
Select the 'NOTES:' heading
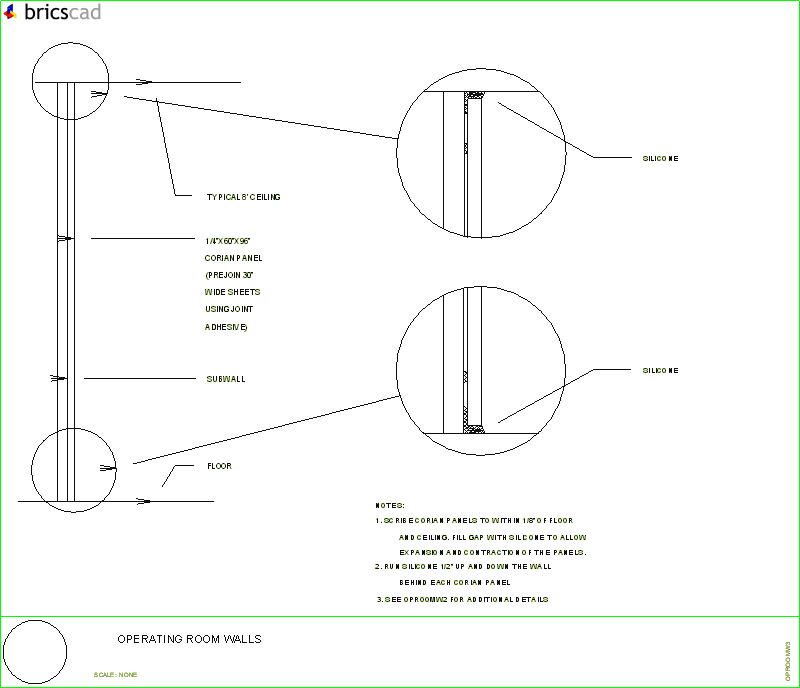pyautogui.click(x=390, y=506)
